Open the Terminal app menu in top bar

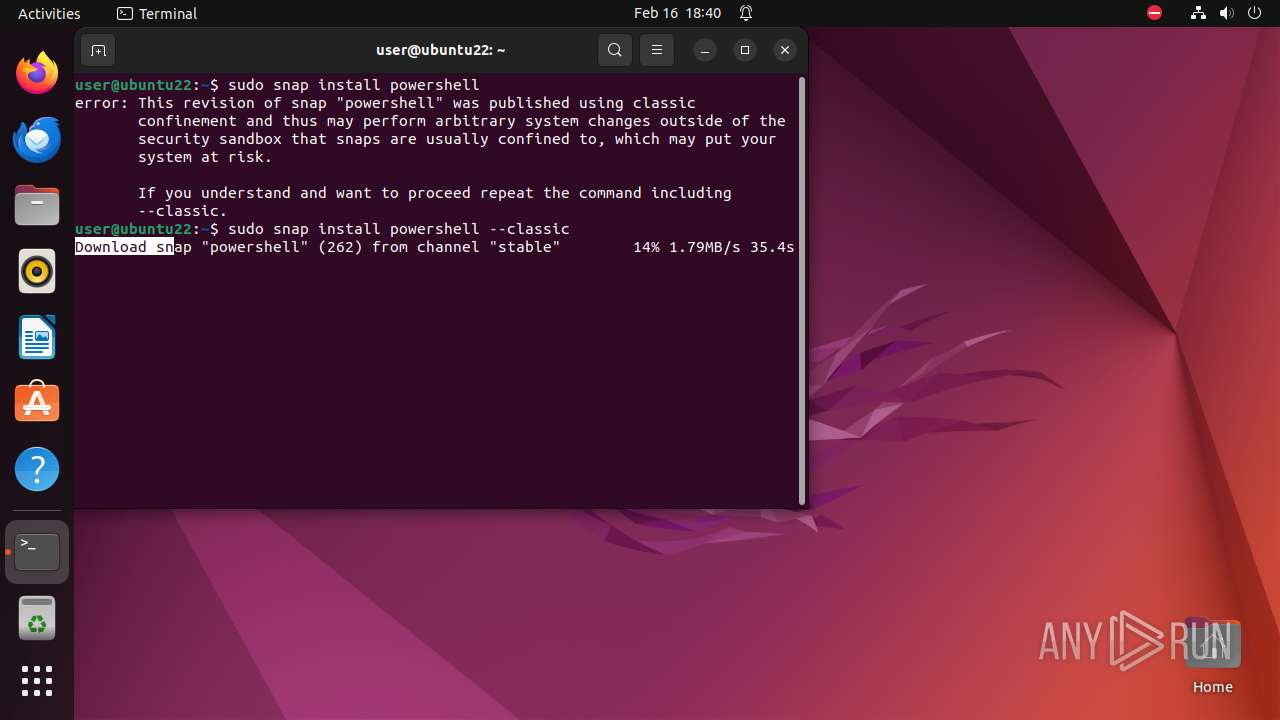coord(157,13)
